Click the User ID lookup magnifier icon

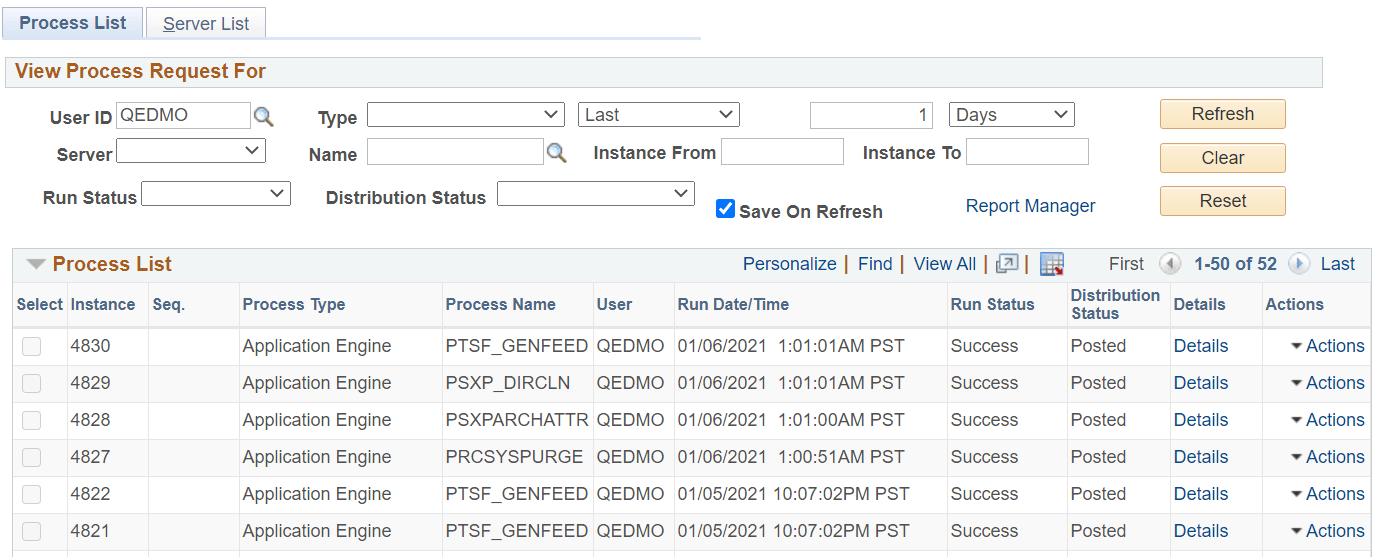coord(263,116)
